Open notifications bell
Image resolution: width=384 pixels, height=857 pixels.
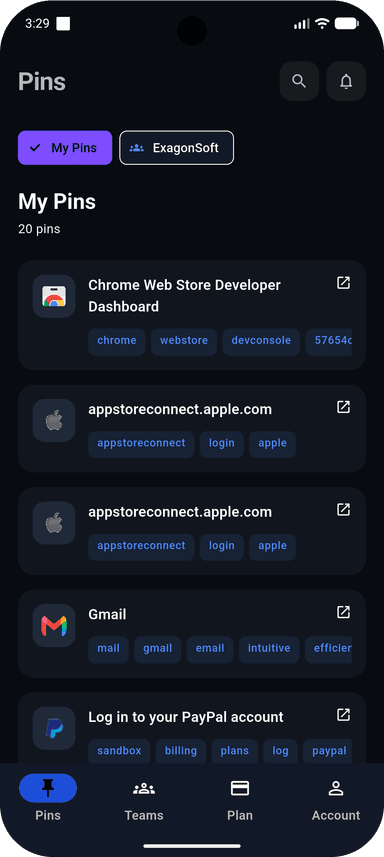tap(346, 81)
